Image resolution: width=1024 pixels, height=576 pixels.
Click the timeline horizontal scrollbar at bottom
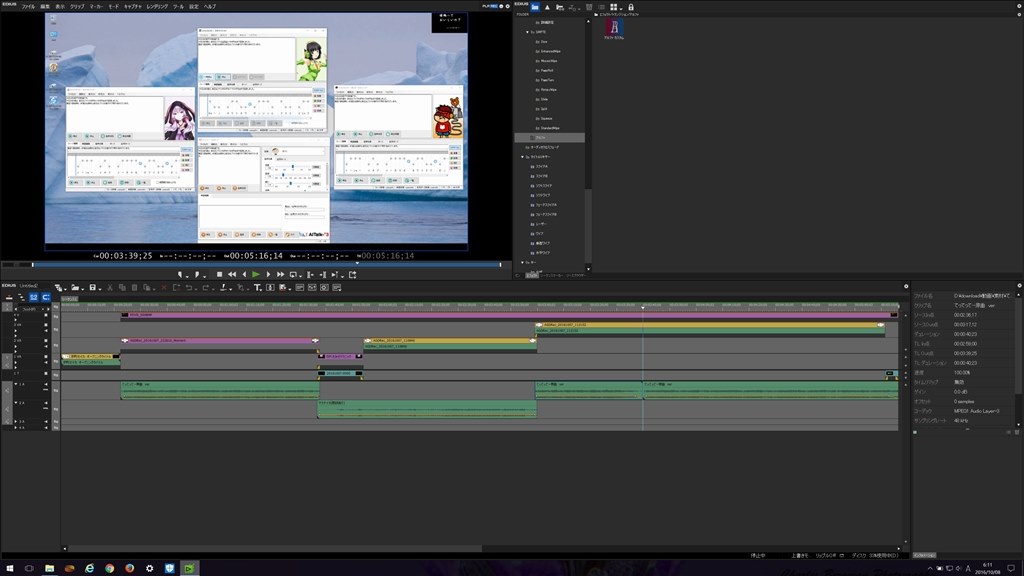[x=276, y=549]
